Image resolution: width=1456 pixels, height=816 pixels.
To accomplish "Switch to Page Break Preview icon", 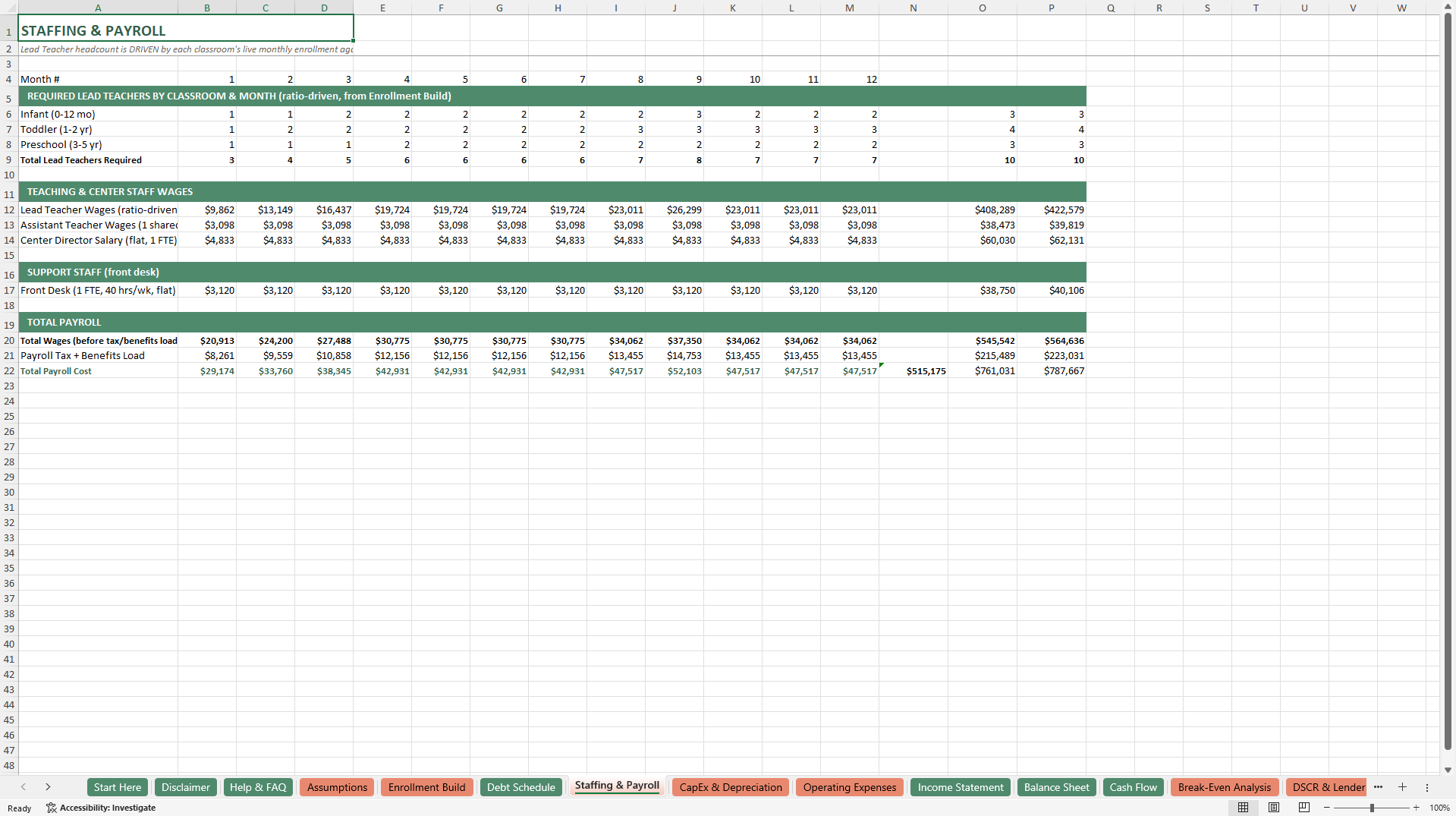I will click(1304, 808).
